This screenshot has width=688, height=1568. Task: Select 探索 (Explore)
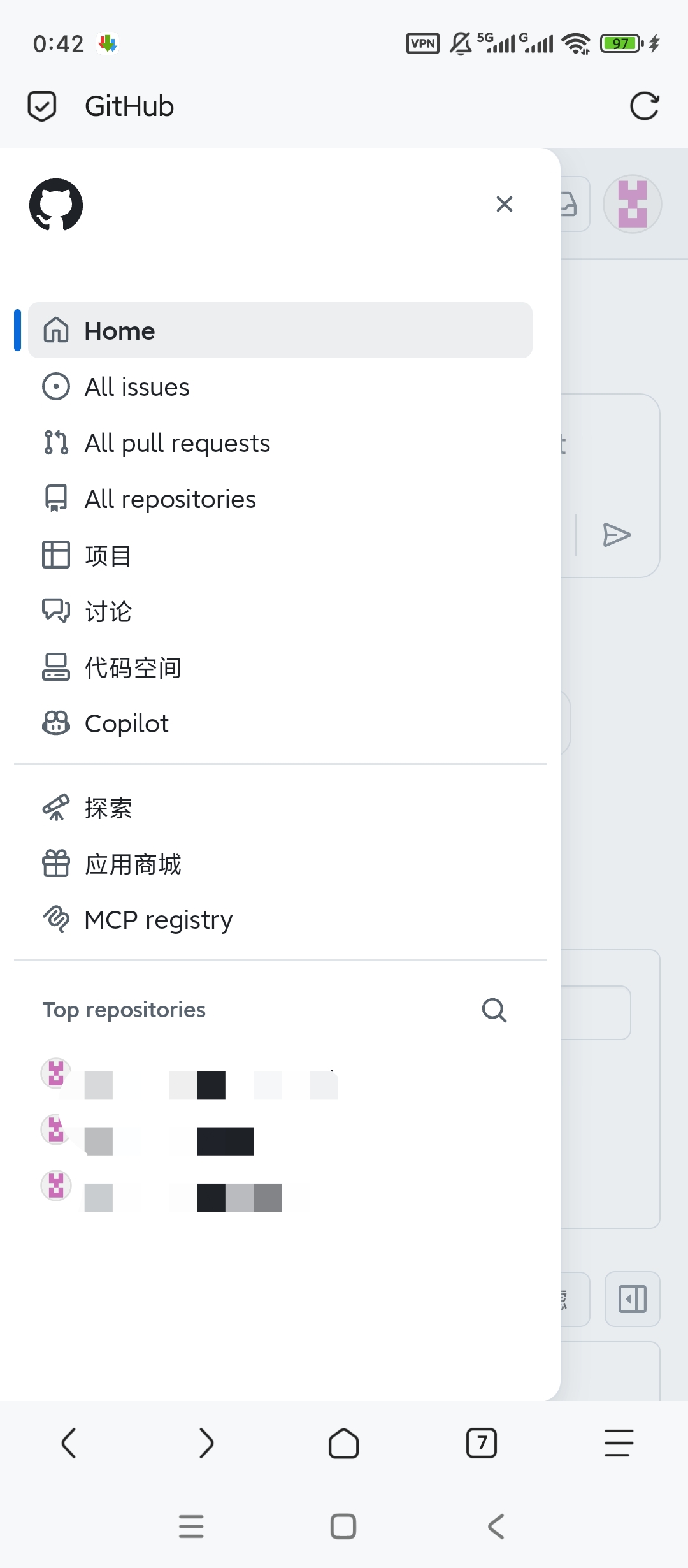point(280,808)
